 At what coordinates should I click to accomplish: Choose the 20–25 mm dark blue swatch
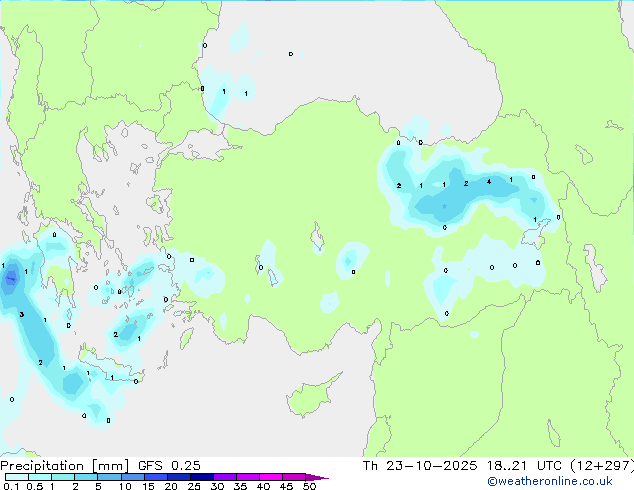179,477
